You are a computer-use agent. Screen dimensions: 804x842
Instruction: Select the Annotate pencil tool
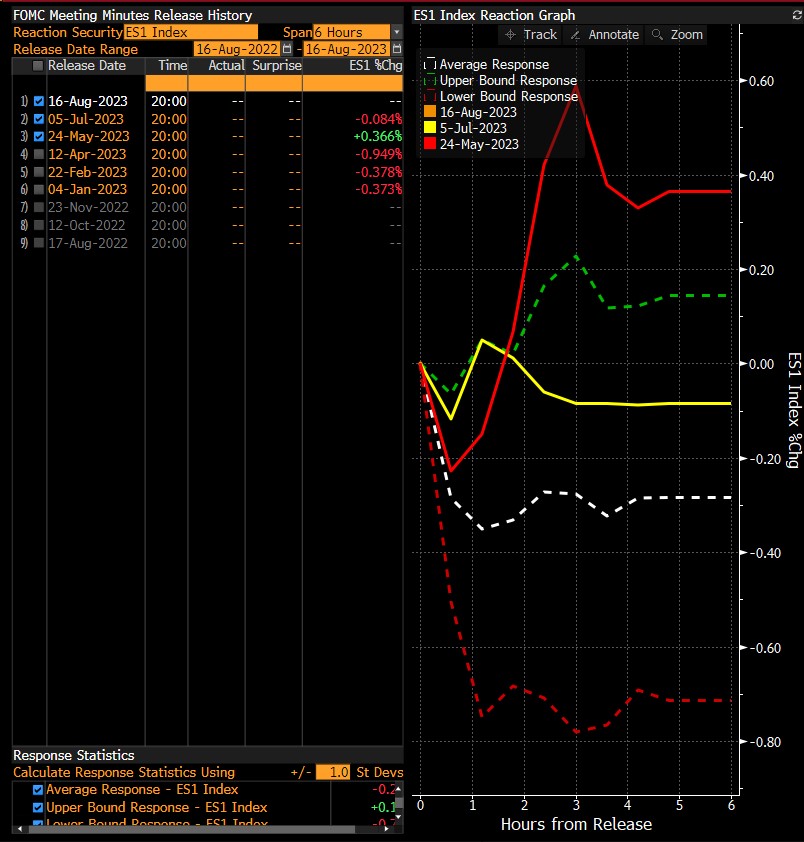click(x=604, y=34)
